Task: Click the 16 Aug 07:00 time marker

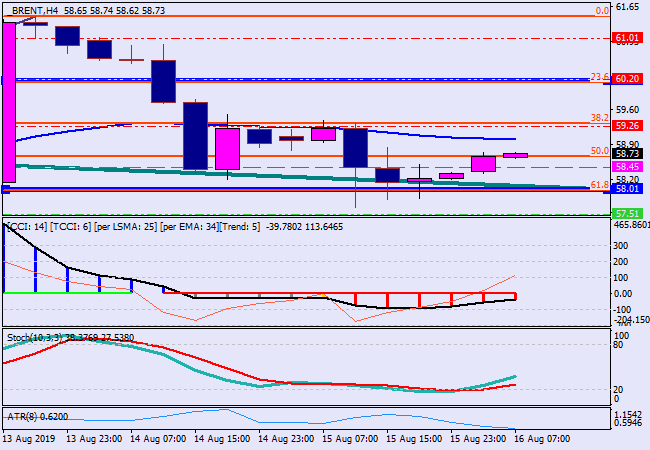Action: [x=543, y=439]
